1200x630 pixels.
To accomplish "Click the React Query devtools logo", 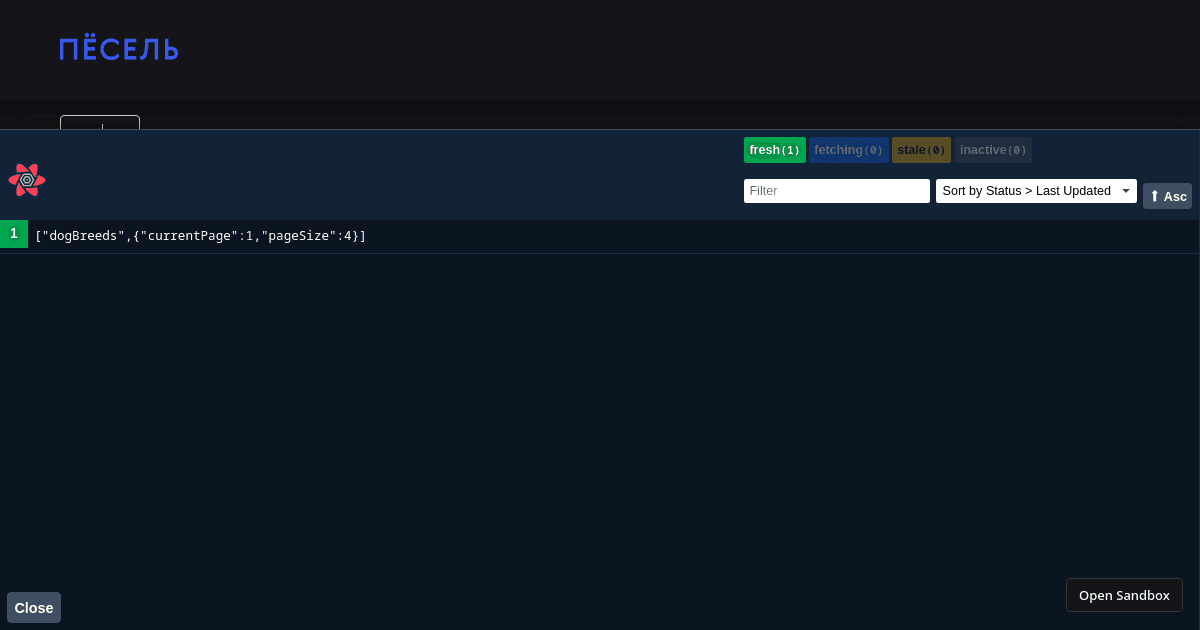I will pyautogui.click(x=27, y=180).
